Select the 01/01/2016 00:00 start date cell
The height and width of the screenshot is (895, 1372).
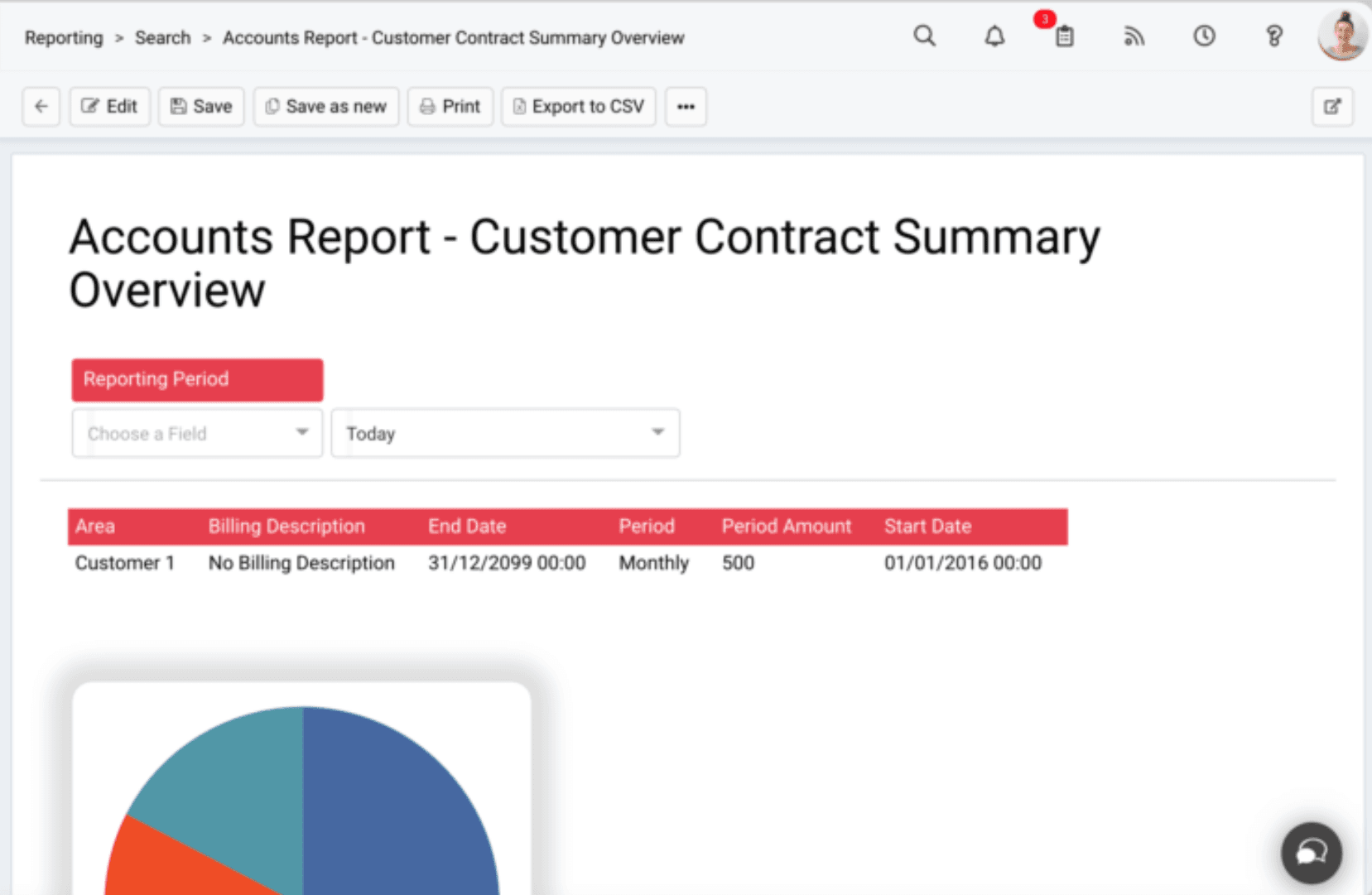tap(963, 563)
